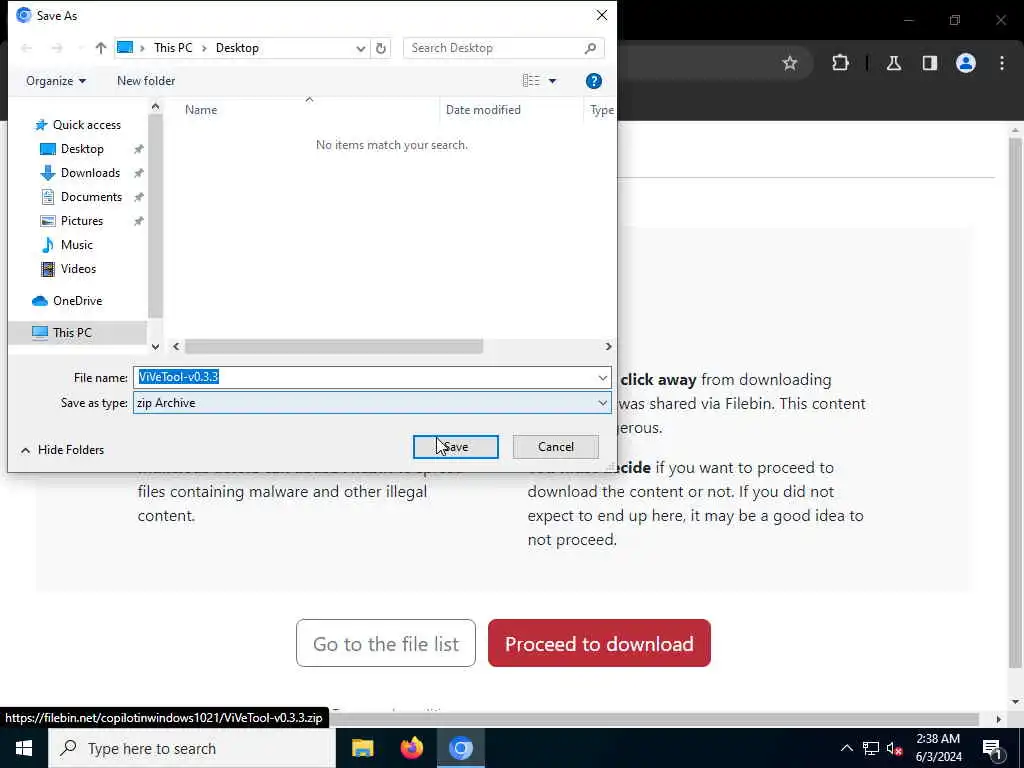Open the clock showing 2:38 AM
This screenshot has height=768, width=1024.
coord(938,748)
